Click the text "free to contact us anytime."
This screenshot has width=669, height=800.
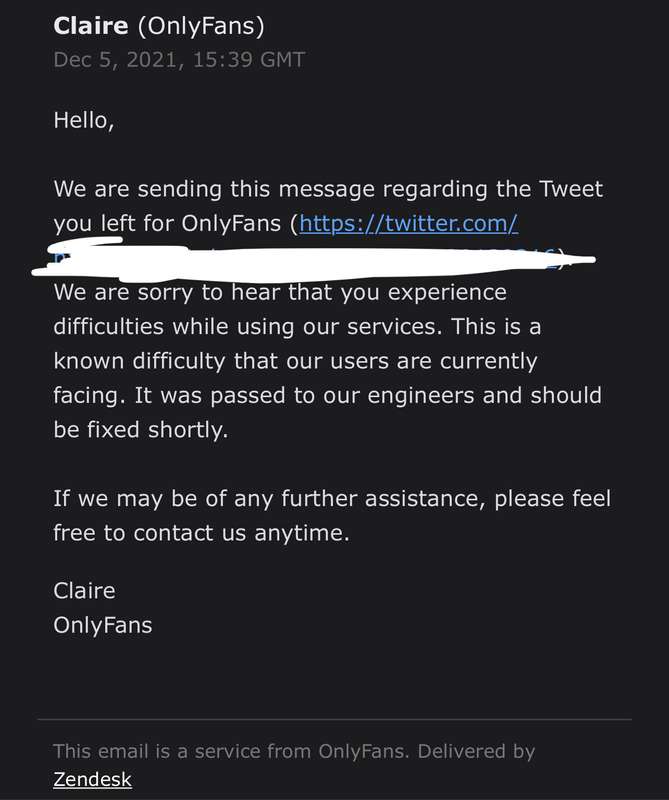point(202,533)
